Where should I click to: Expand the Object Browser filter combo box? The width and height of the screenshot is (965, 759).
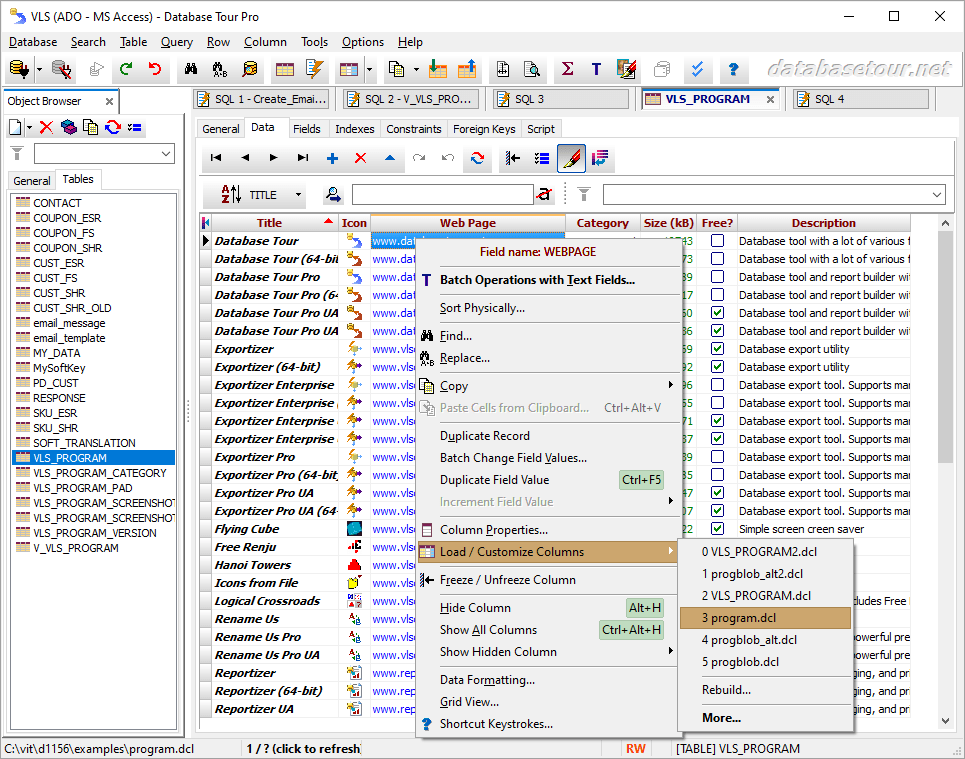(165, 154)
